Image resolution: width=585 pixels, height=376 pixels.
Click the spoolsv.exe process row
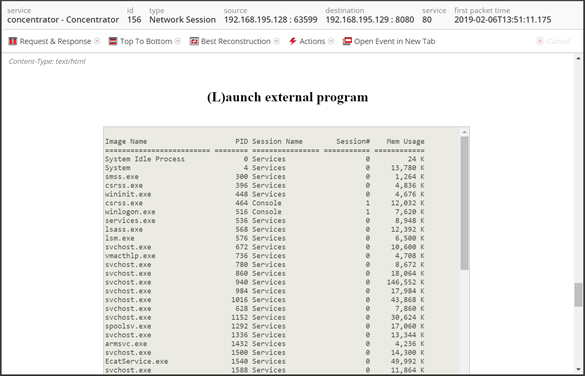pos(265,326)
